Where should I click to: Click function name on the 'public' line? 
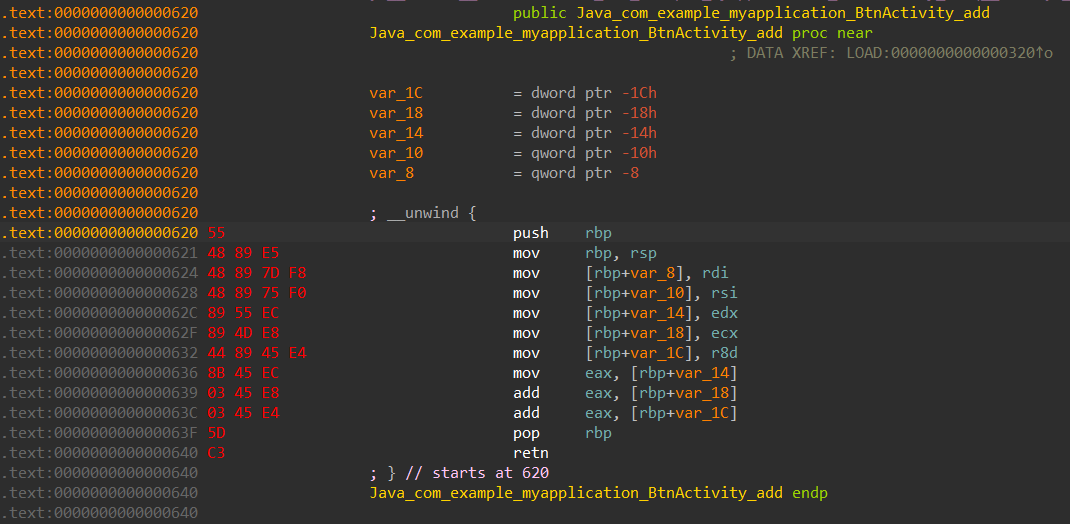coord(783,13)
